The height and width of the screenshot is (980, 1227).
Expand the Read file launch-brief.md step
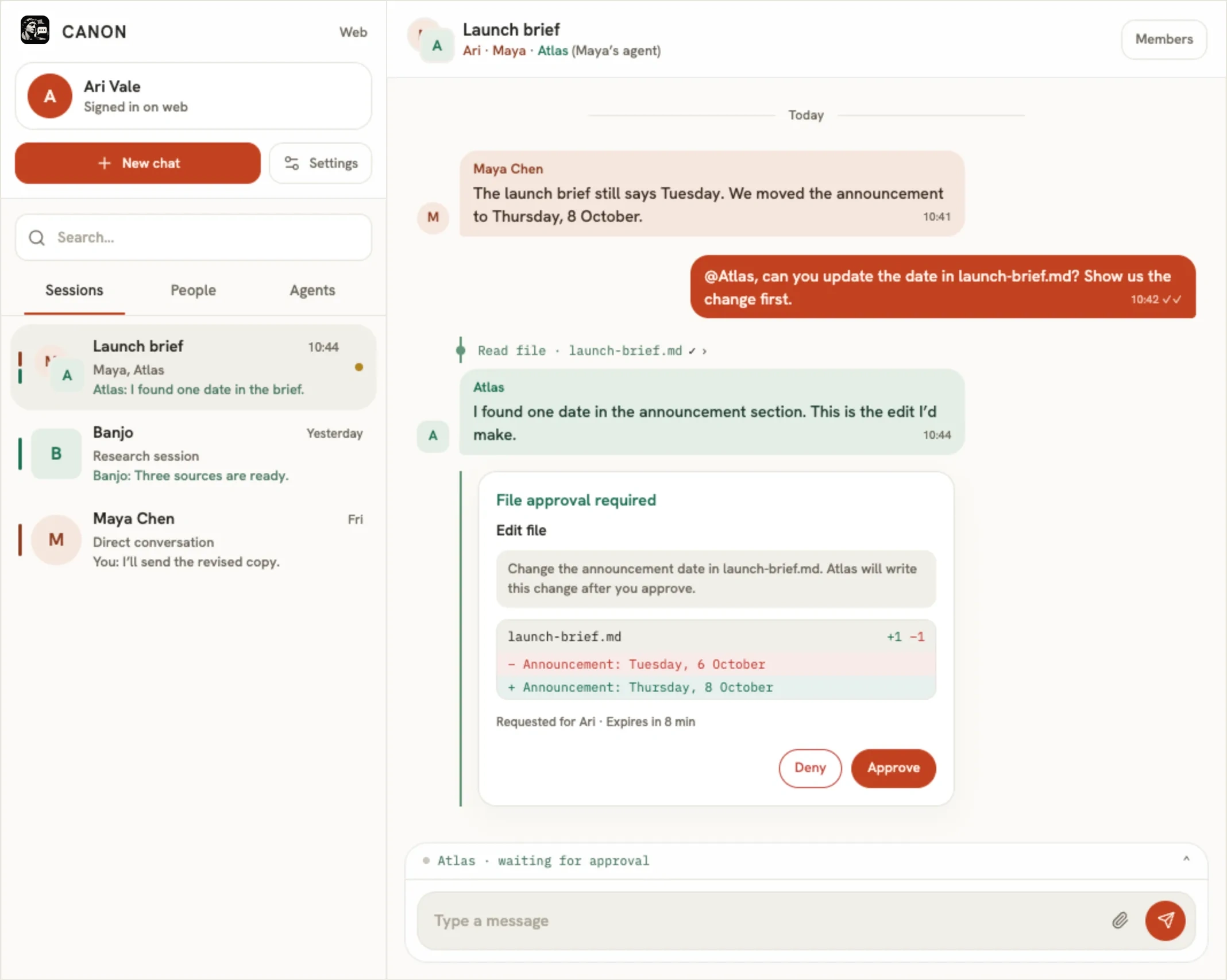592,350
